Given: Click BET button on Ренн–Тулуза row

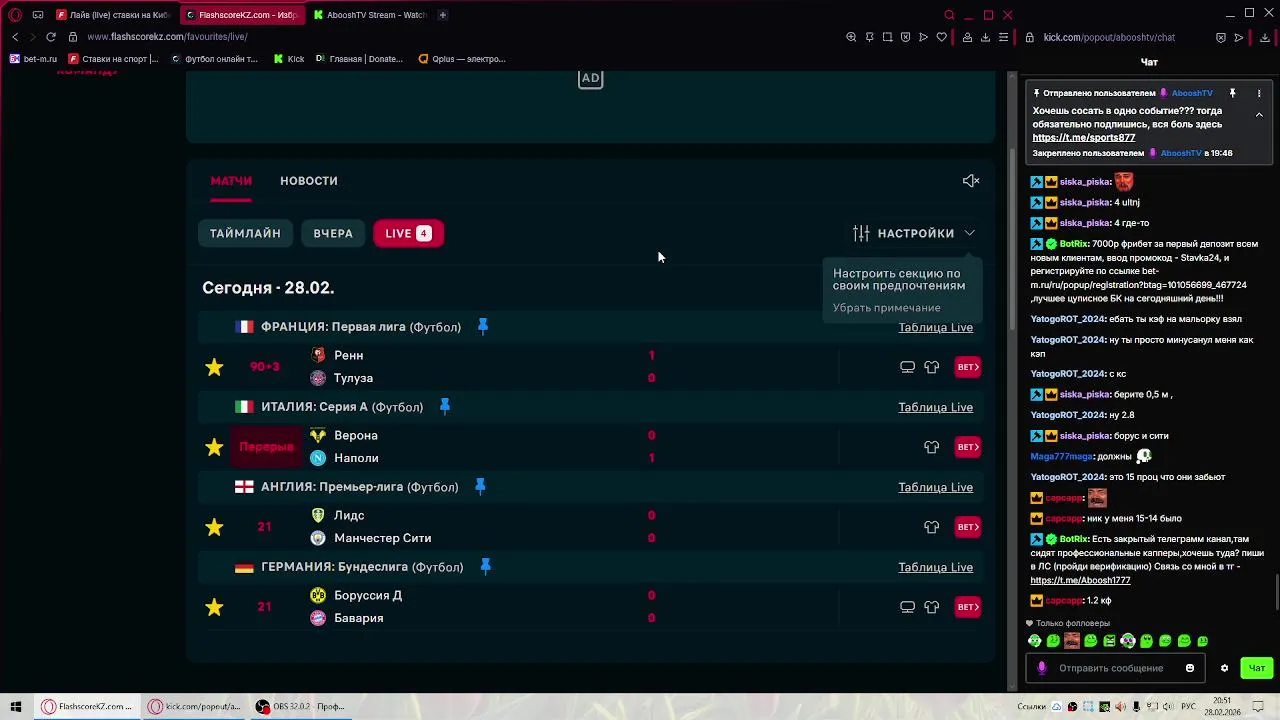Looking at the screenshot, I should [x=968, y=367].
